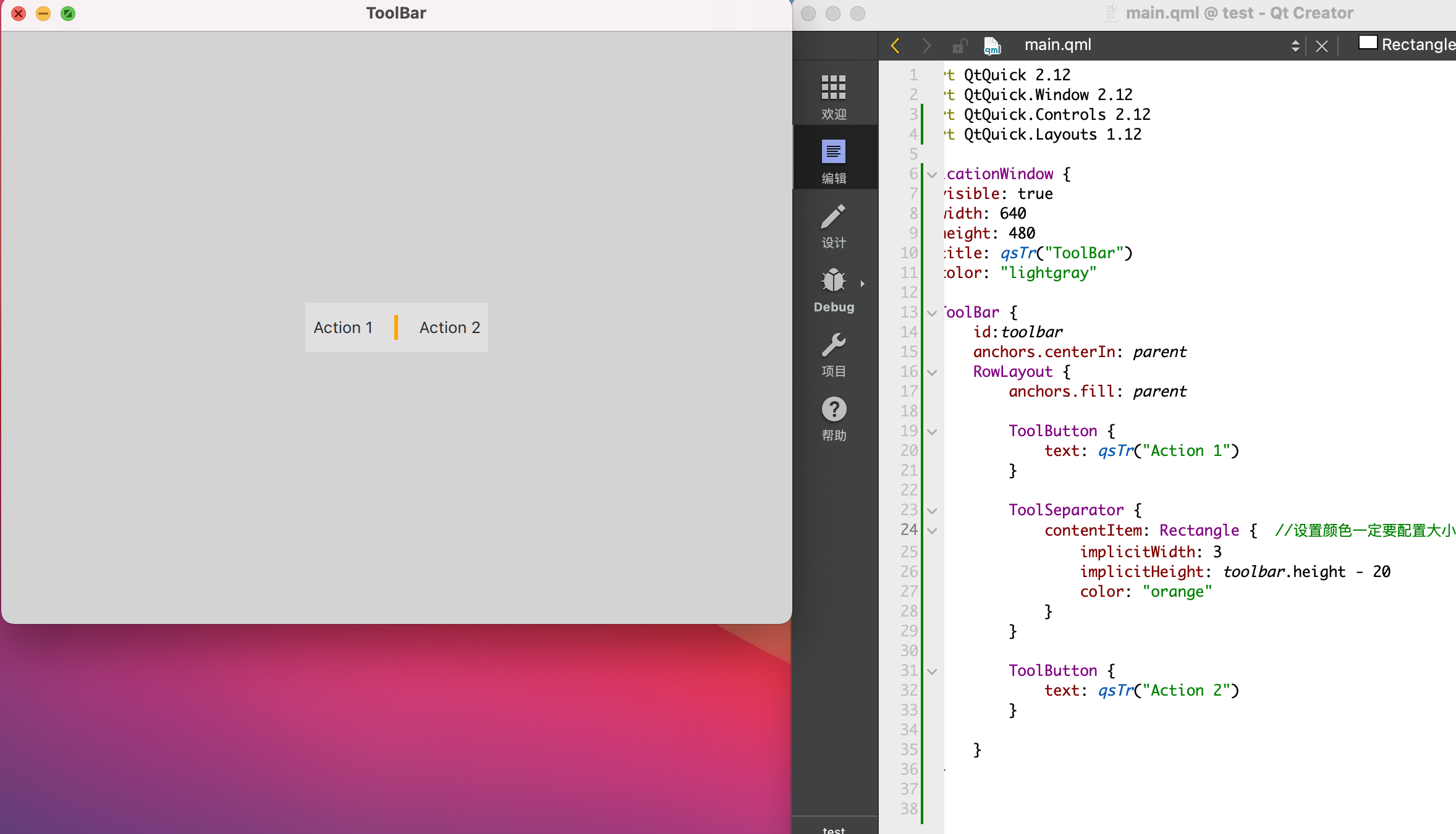Screen dimensions: 1456x834
Task: Click 'text: qsTr("Action 2")' code line
Action: pyautogui.click(x=1141, y=691)
